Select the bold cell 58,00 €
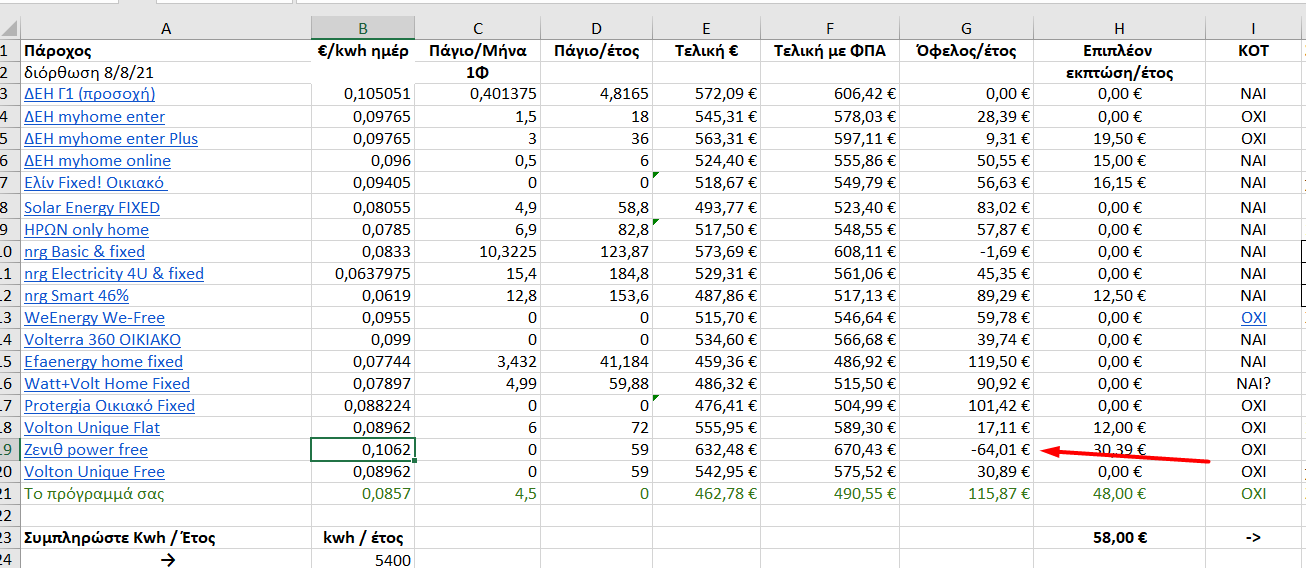Screen dimensions: 1306x568 coord(1119,538)
